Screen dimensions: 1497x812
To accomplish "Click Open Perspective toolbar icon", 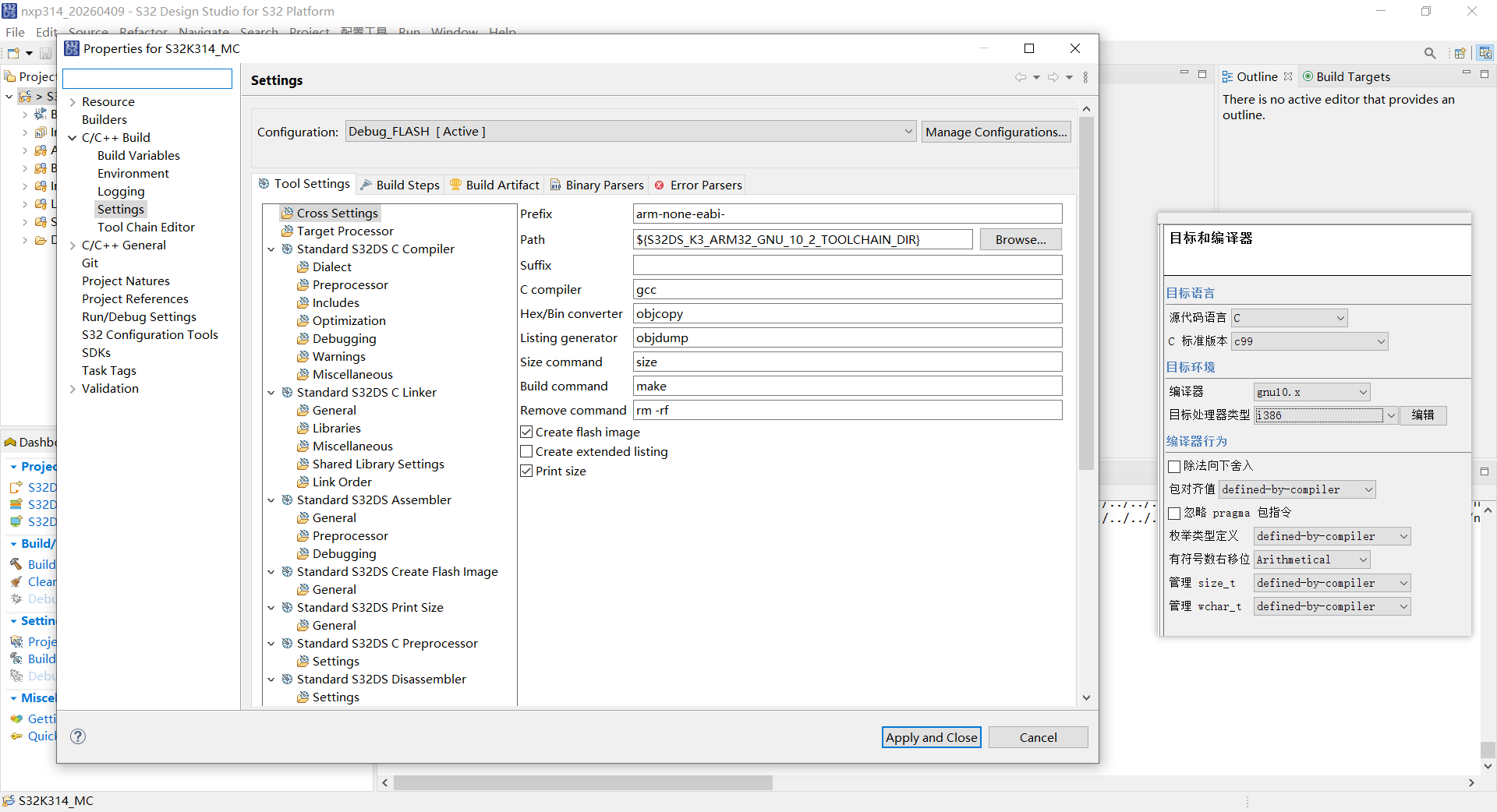I will coord(1460,53).
